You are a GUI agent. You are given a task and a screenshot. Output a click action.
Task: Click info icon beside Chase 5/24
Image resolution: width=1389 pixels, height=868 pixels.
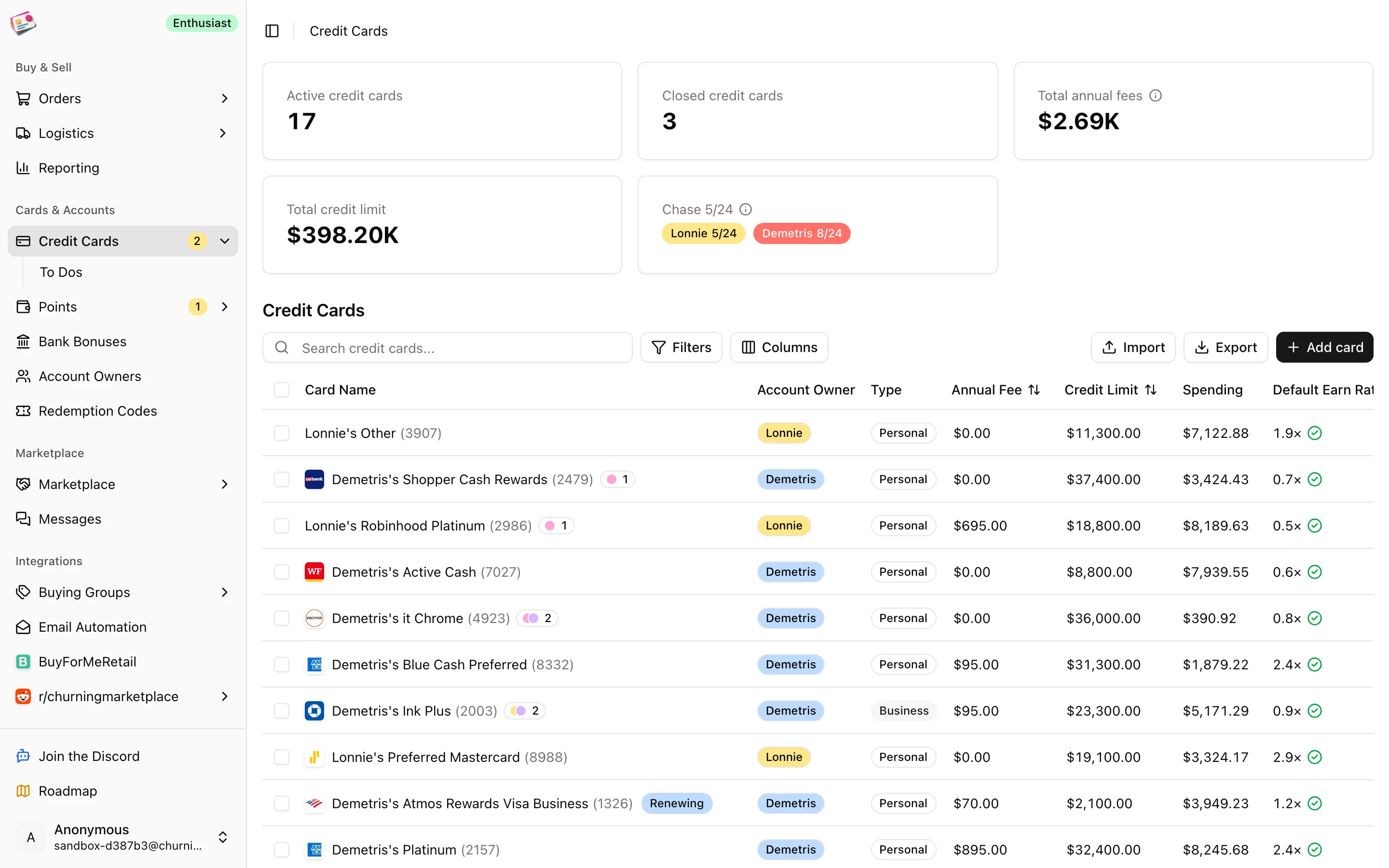pyautogui.click(x=746, y=210)
